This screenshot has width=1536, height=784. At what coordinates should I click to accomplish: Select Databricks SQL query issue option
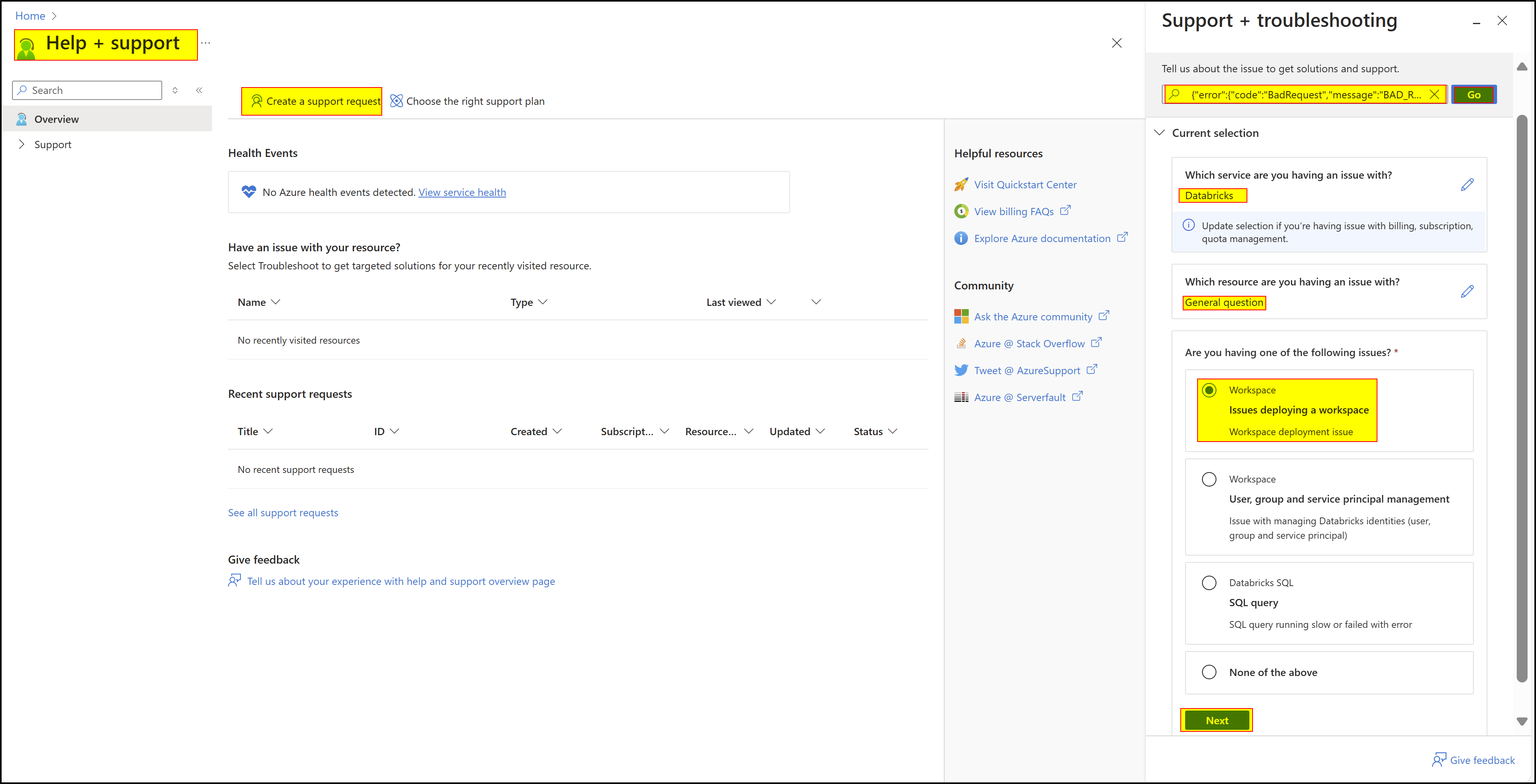[x=1209, y=582]
